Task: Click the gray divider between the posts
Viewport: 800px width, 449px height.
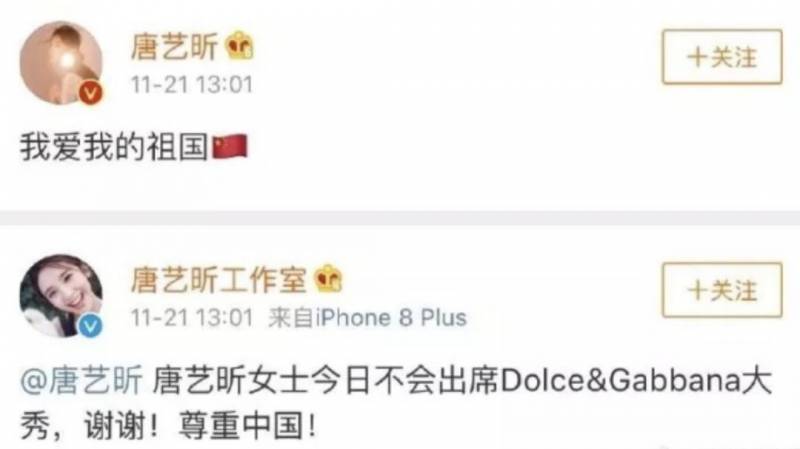Action: (400, 218)
